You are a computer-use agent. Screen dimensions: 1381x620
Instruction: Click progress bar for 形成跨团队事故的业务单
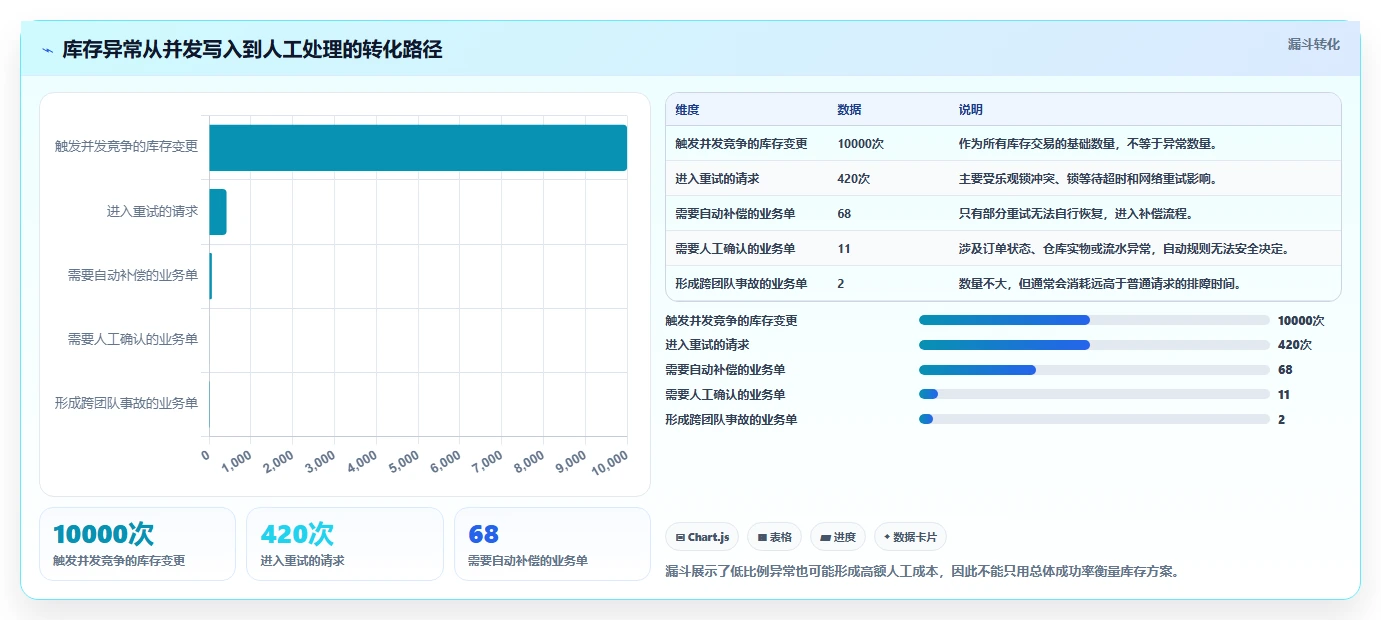click(1094, 420)
